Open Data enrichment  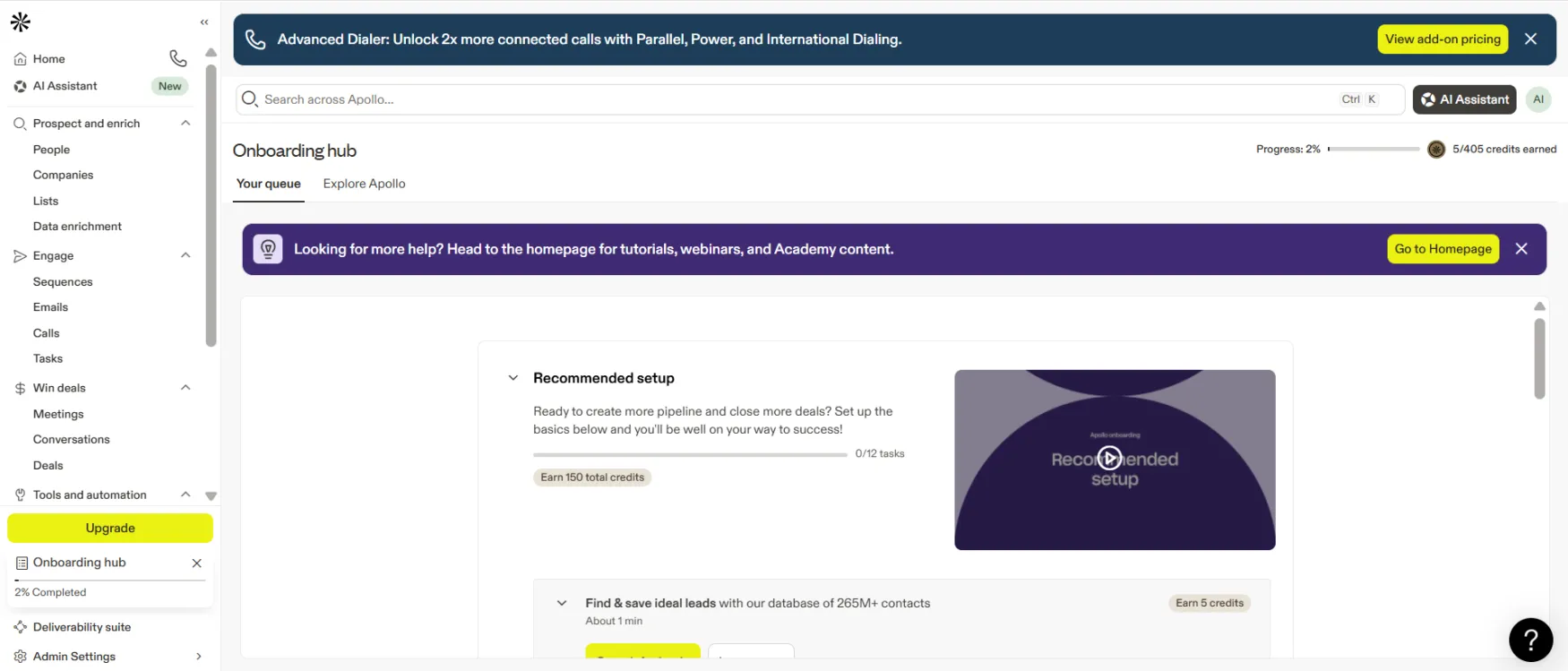[x=77, y=227]
